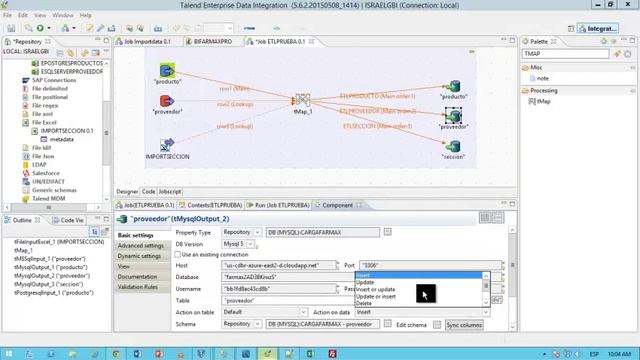Image resolution: width=640 pixels, height=360 pixels.
Task: Toggle Use an existing connection checkbox
Action: pyautogui.click(x=178, y=254)
